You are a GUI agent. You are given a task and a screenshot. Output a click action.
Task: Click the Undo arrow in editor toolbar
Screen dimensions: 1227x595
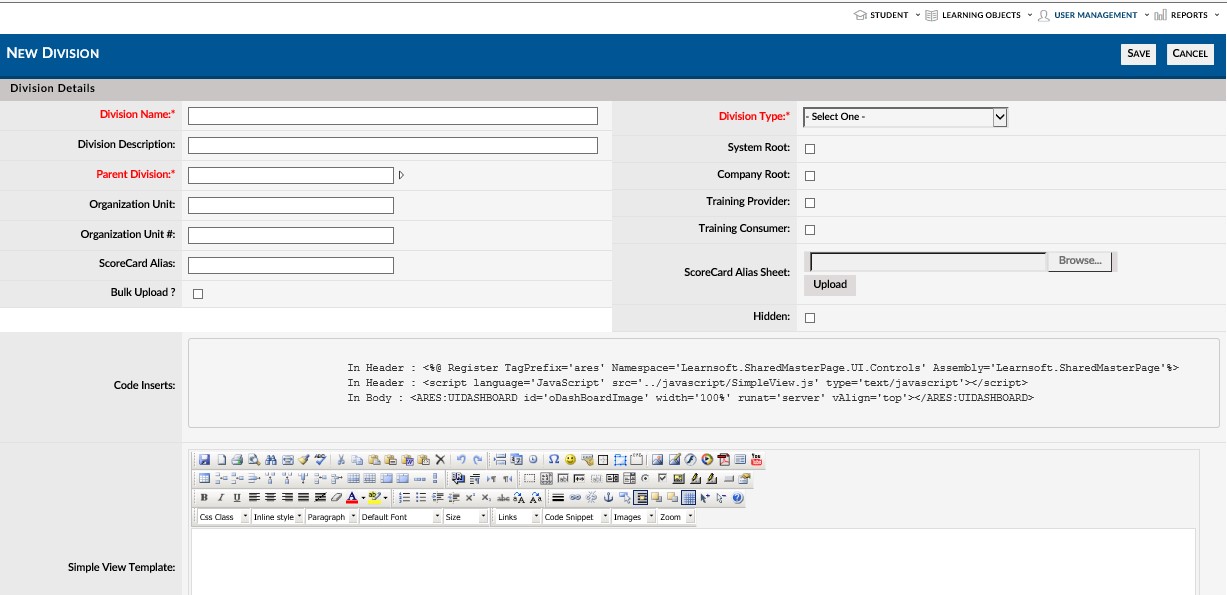coord(461,460)
